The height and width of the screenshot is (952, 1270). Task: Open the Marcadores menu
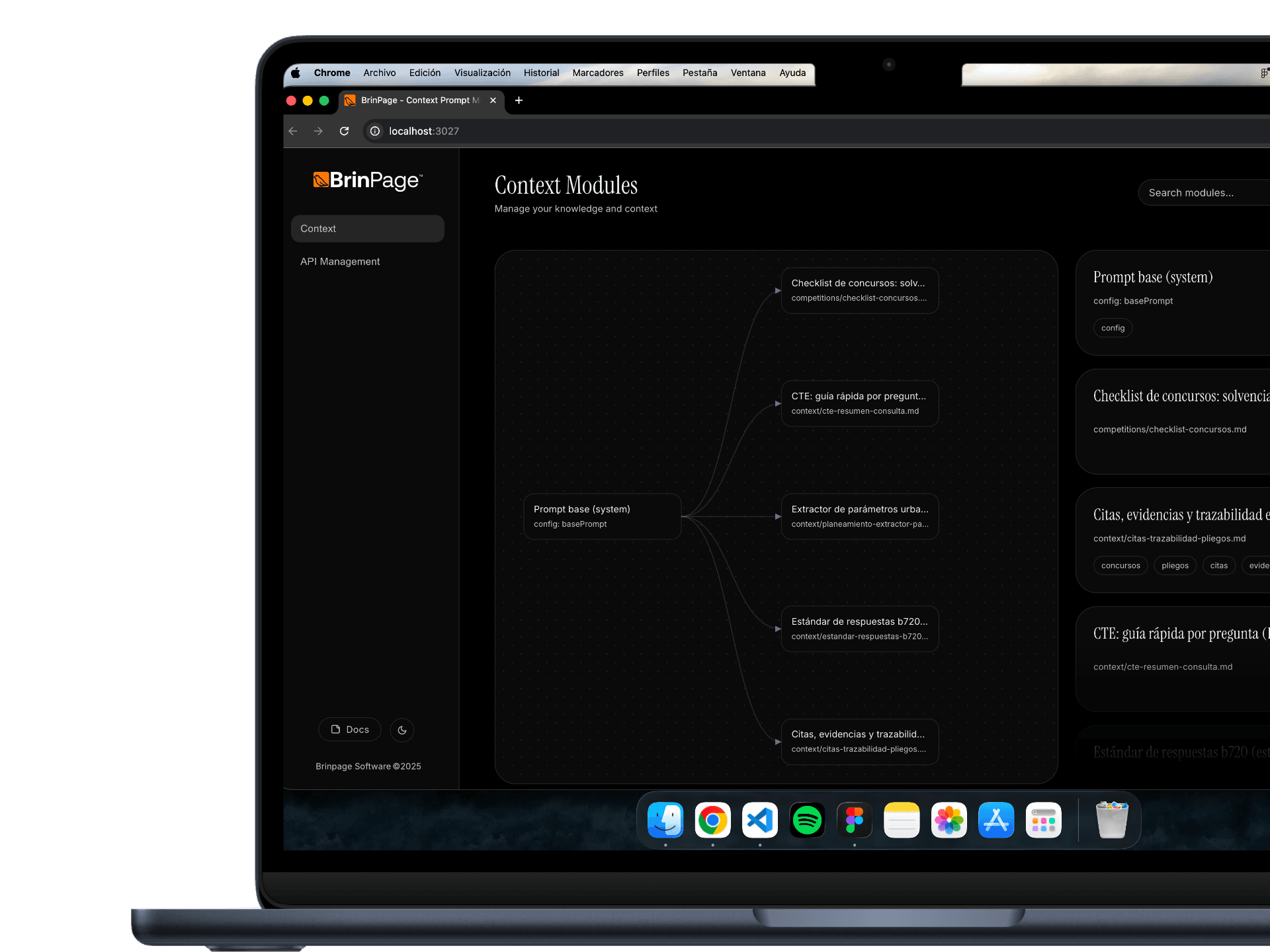pos(597,73)
